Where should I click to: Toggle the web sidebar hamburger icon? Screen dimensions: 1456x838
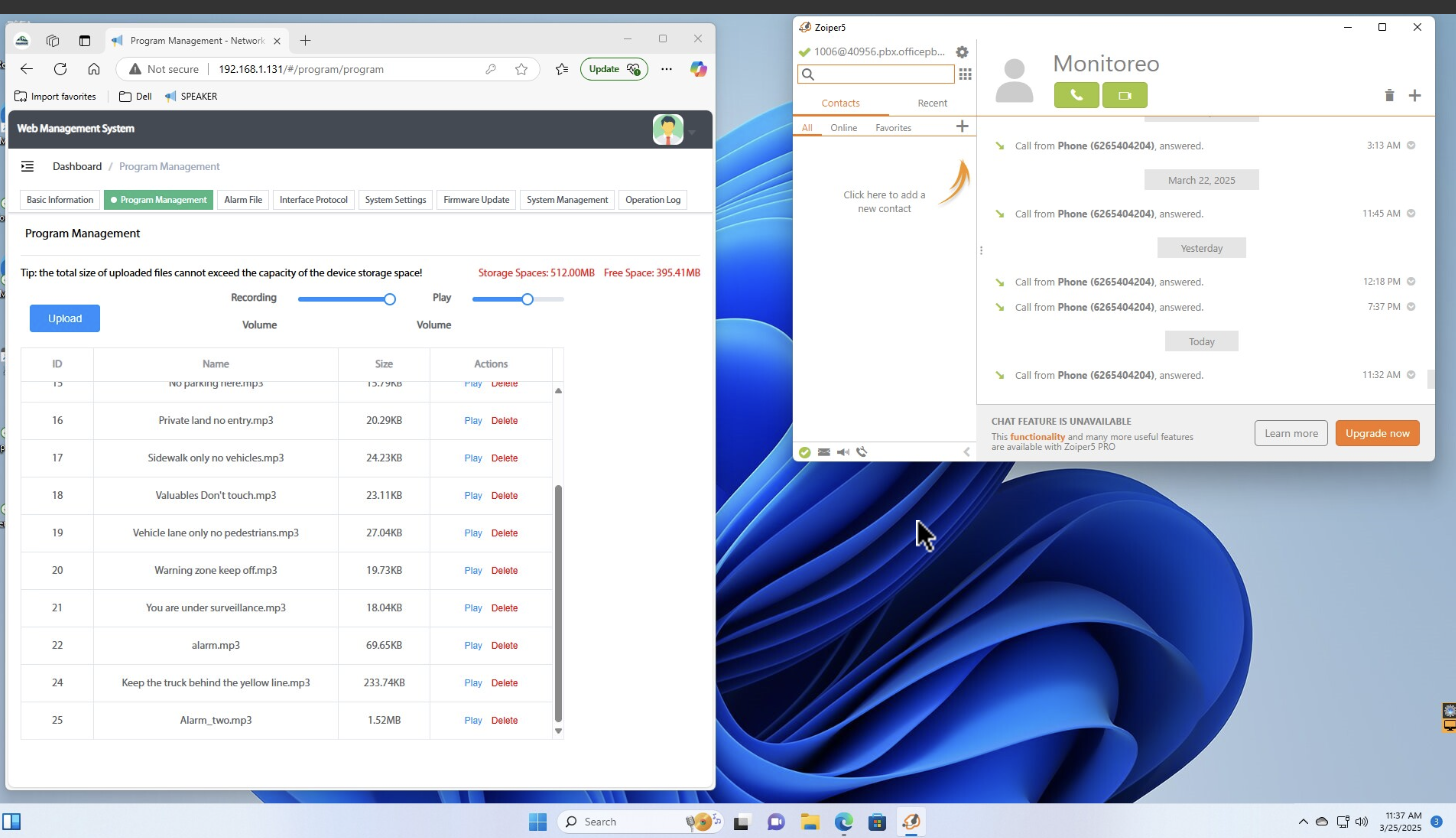[27, 167]
